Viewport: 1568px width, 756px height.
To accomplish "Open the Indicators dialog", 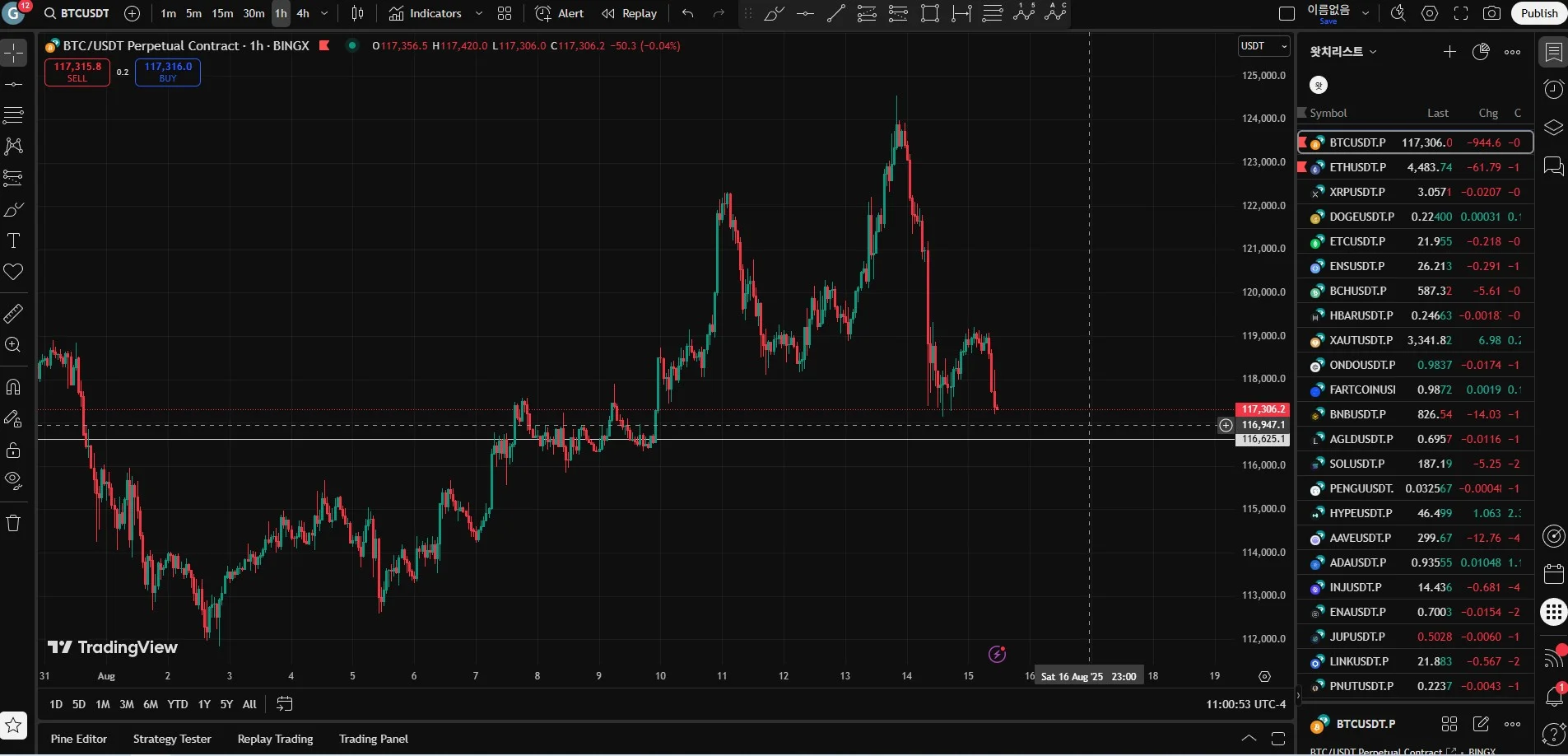I will pos(426,13).
